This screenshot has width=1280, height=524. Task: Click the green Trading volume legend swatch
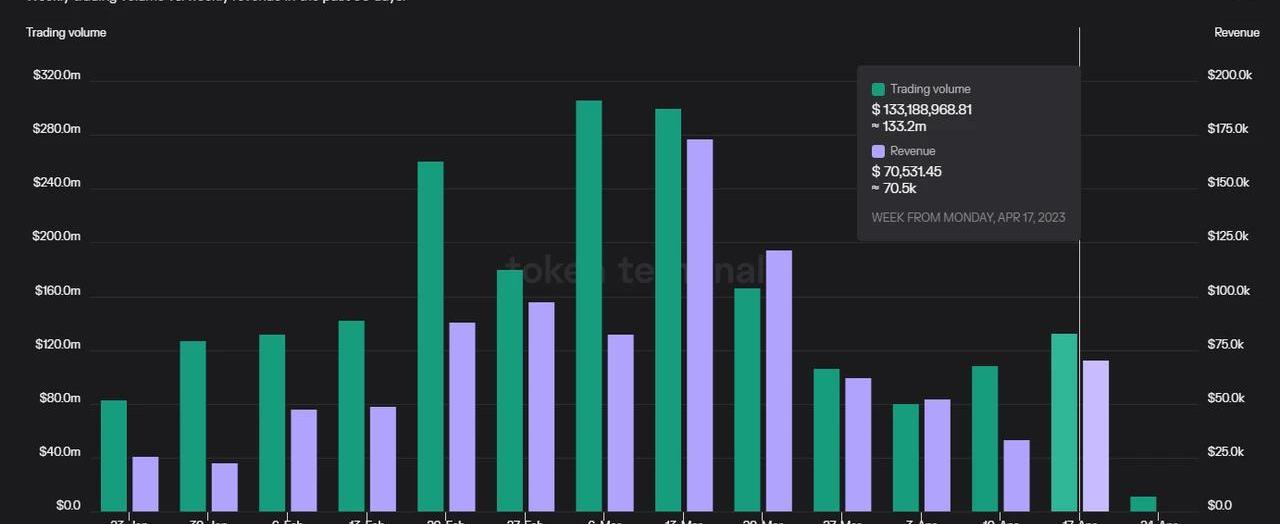point(878,89)
